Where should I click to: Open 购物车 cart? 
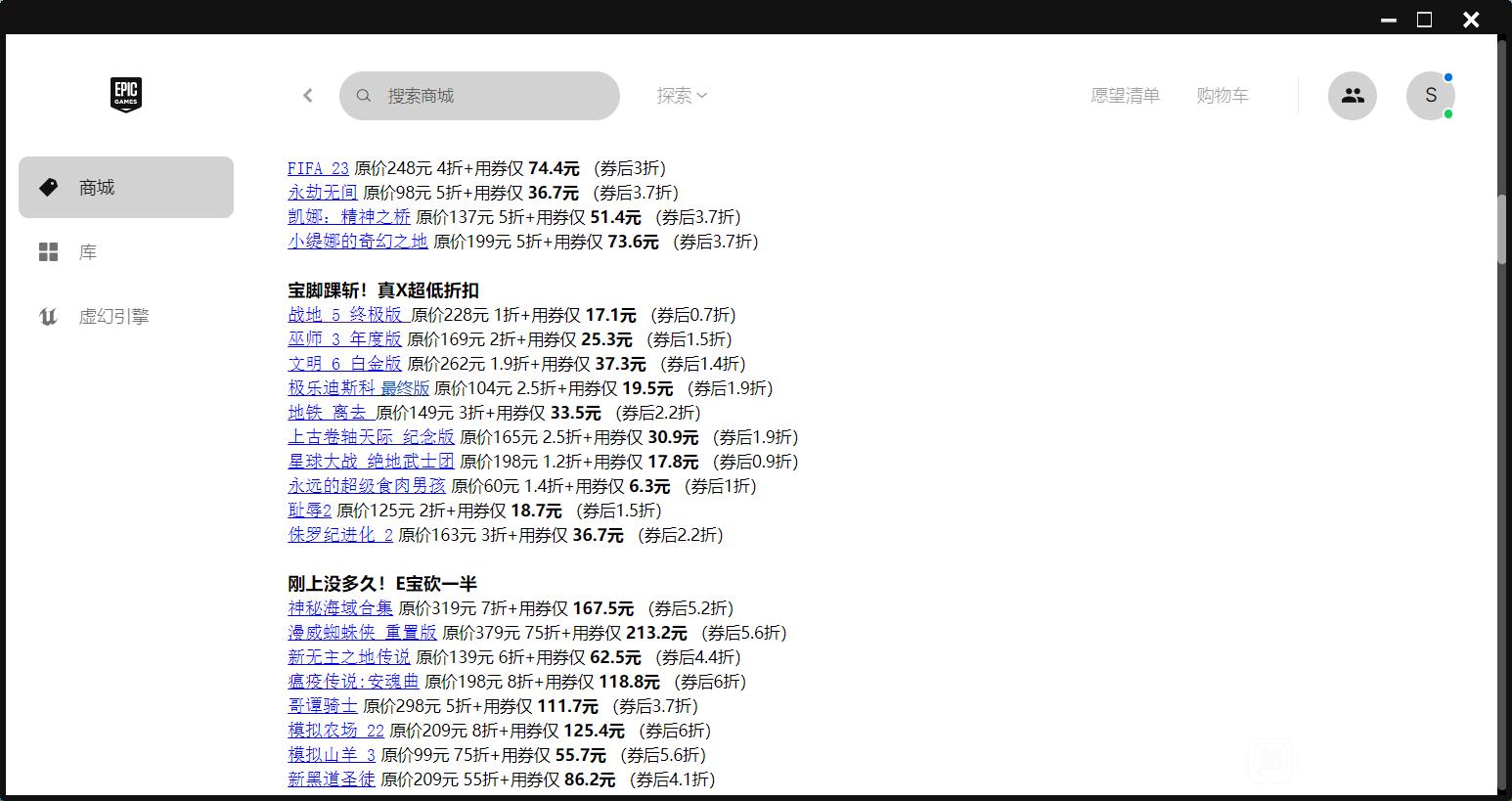tap(1223, 96)
